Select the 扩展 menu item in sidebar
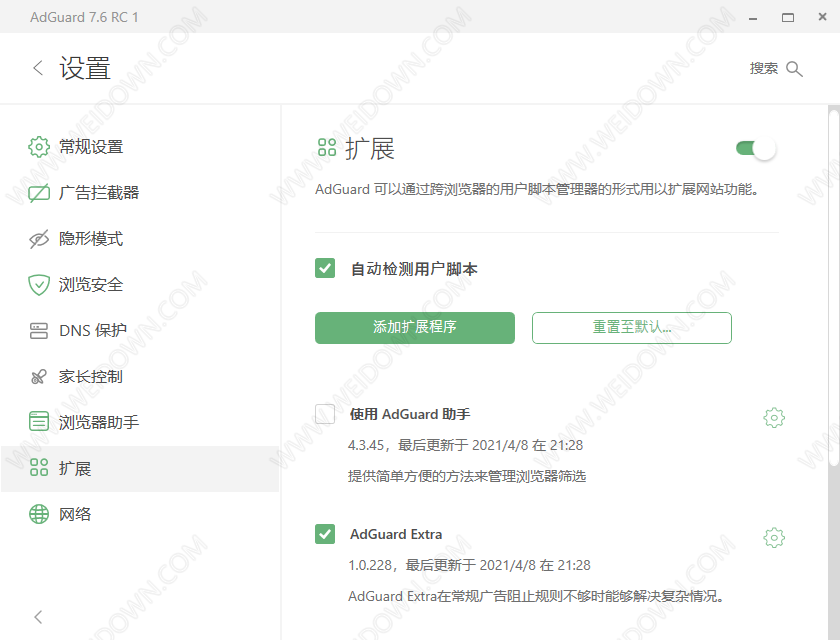This screenshot has height=640, width=840. [x=75, y=468]
